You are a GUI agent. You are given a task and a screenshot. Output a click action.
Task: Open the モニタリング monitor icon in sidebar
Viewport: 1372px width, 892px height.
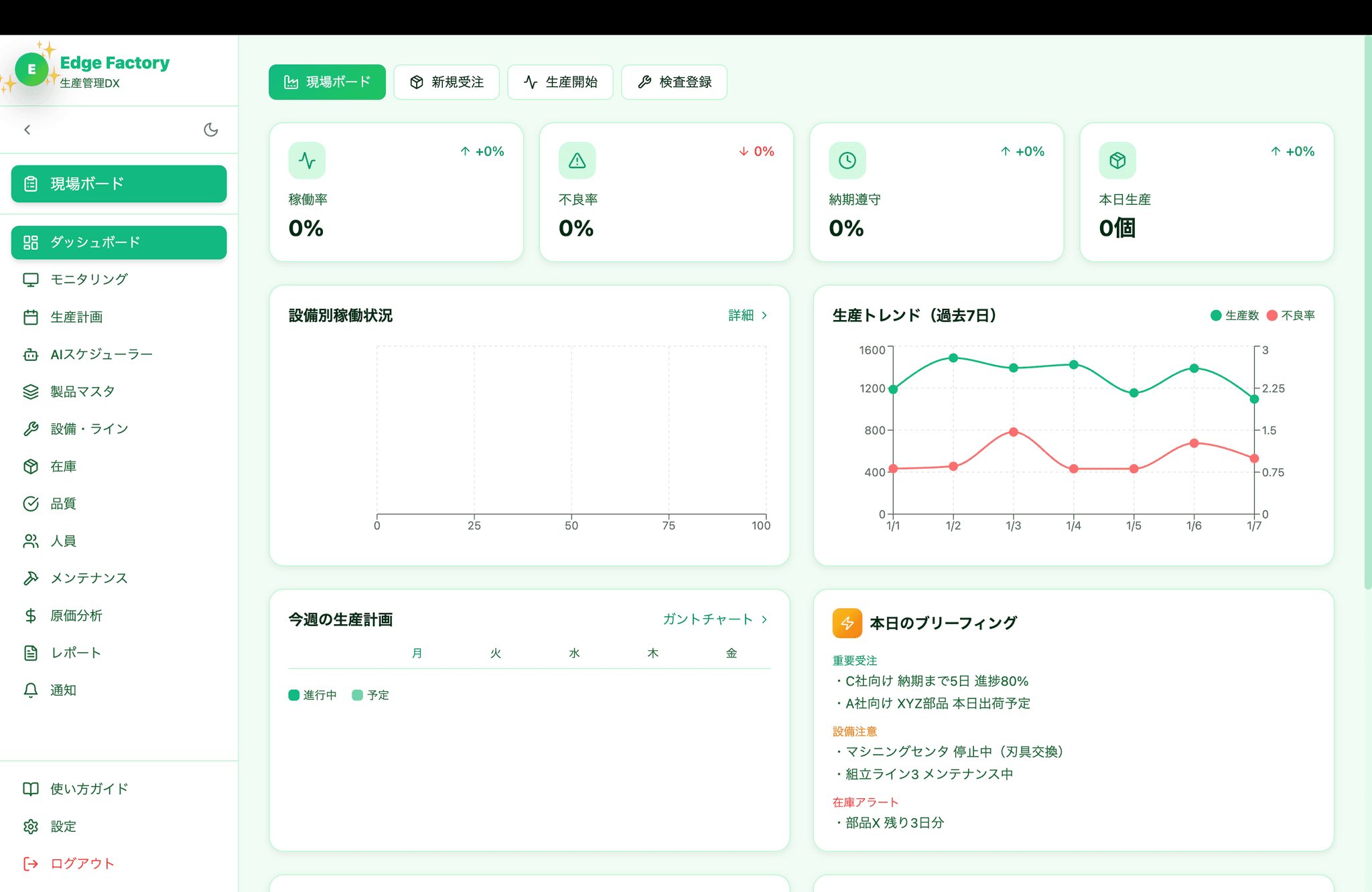pos(31,279)
